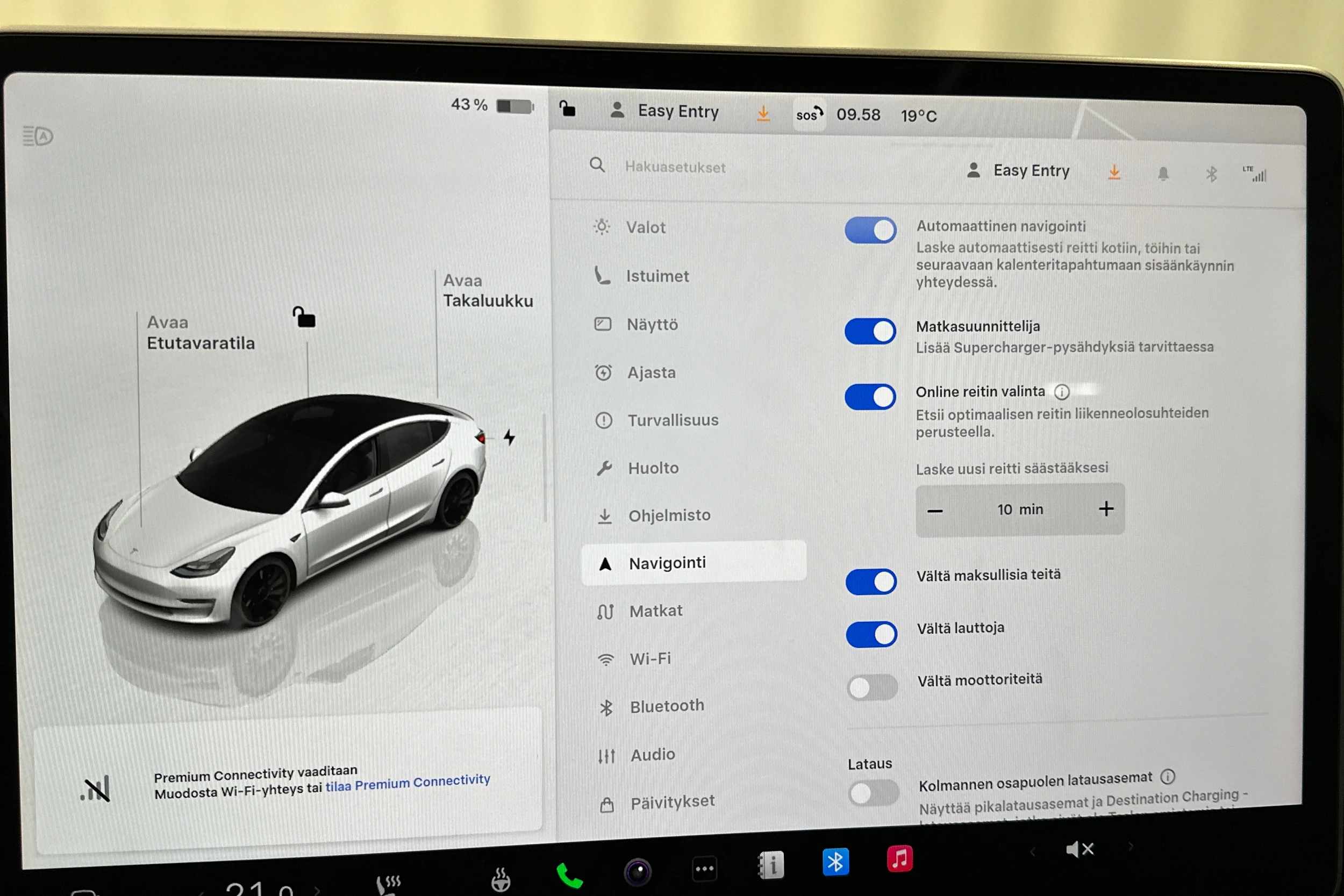Toggle Vältä maksullisia teitä switch

pyautogui.click(x=871, y=582)
